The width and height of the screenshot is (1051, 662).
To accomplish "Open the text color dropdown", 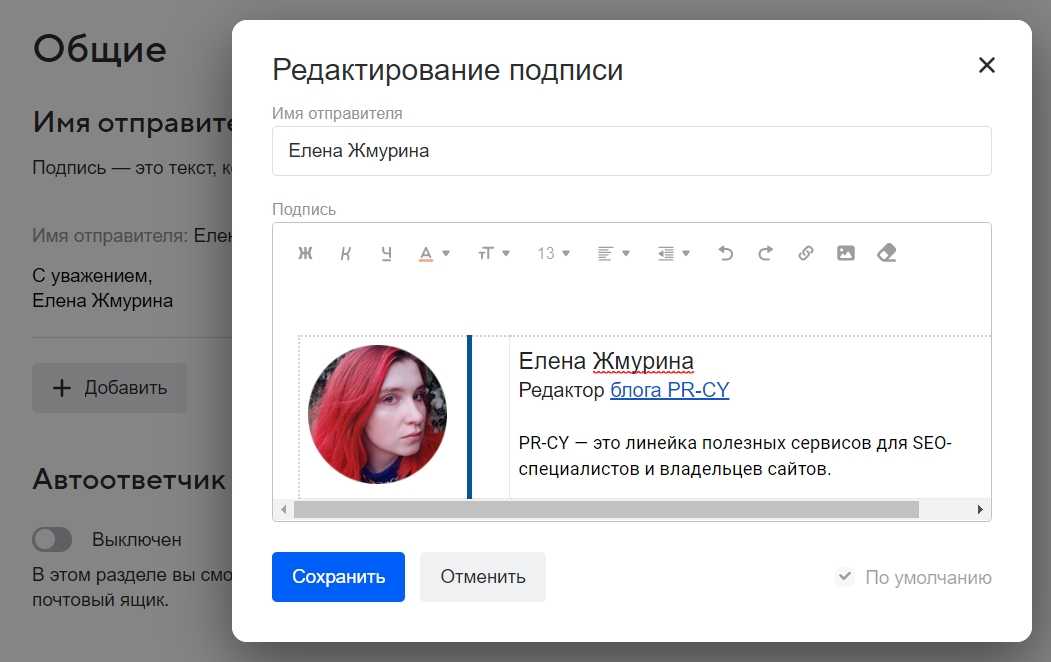I will pyautogui.click(x=433, y=254).
